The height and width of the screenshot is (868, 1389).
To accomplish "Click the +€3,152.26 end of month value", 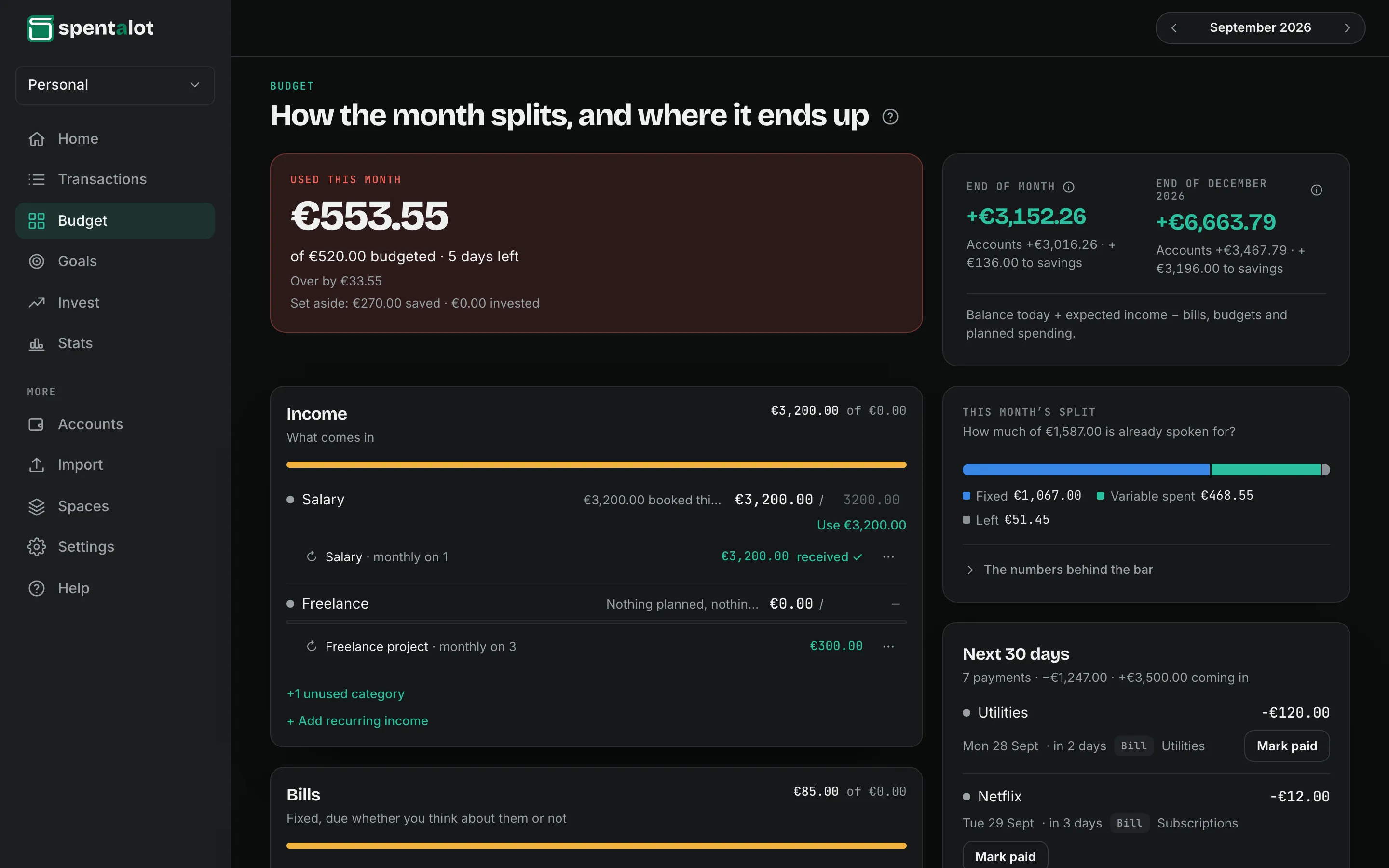I will tap(1026, 216).
